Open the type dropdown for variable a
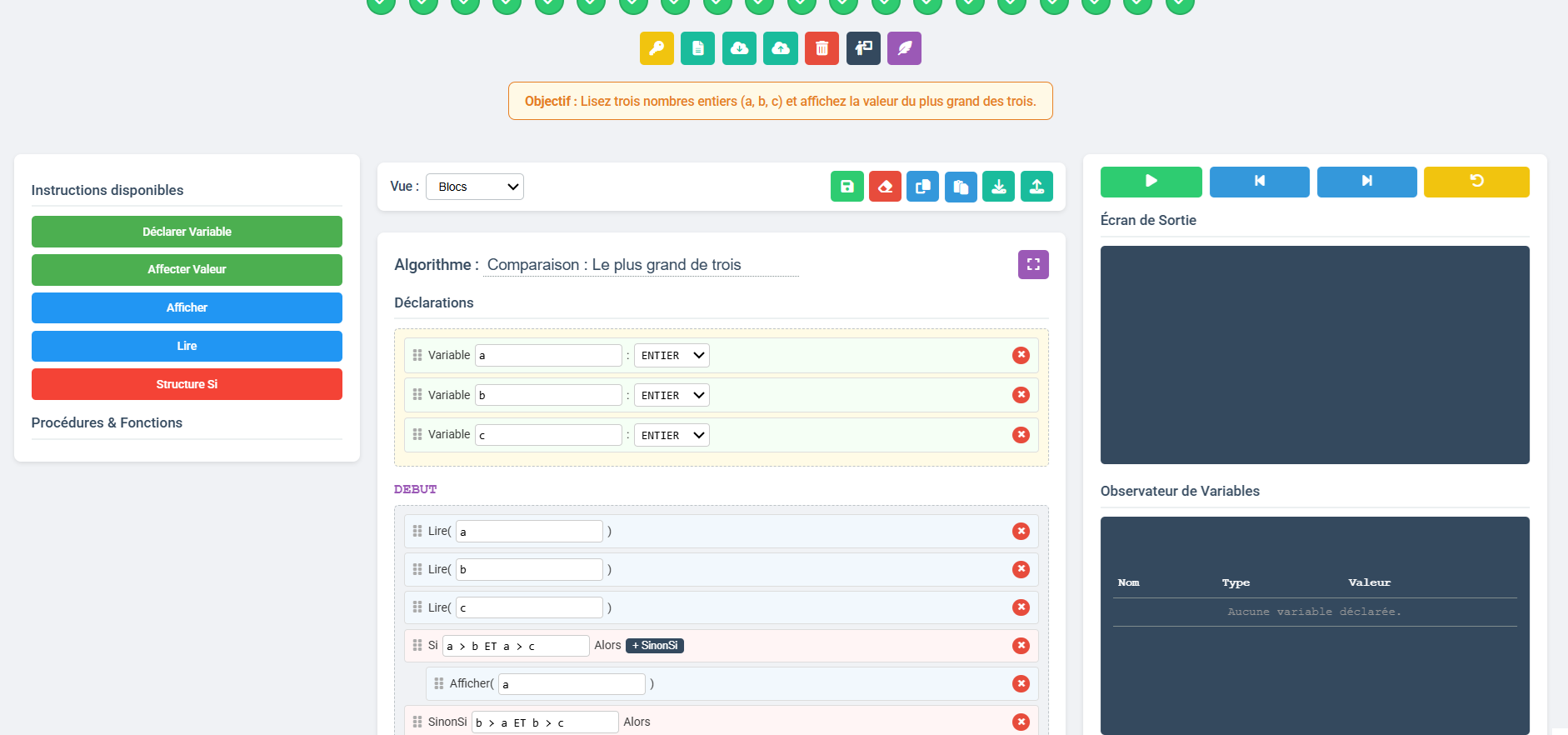This screenshot has height=735, width=1568. (672, 356)
